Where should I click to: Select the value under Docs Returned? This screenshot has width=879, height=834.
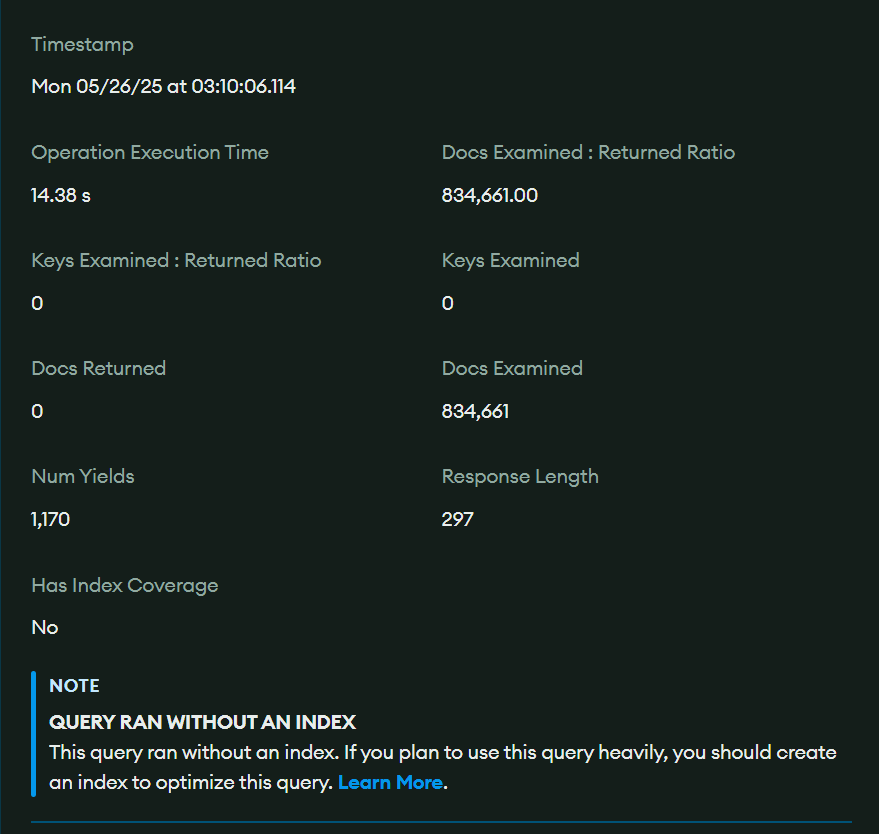(38, 411)
